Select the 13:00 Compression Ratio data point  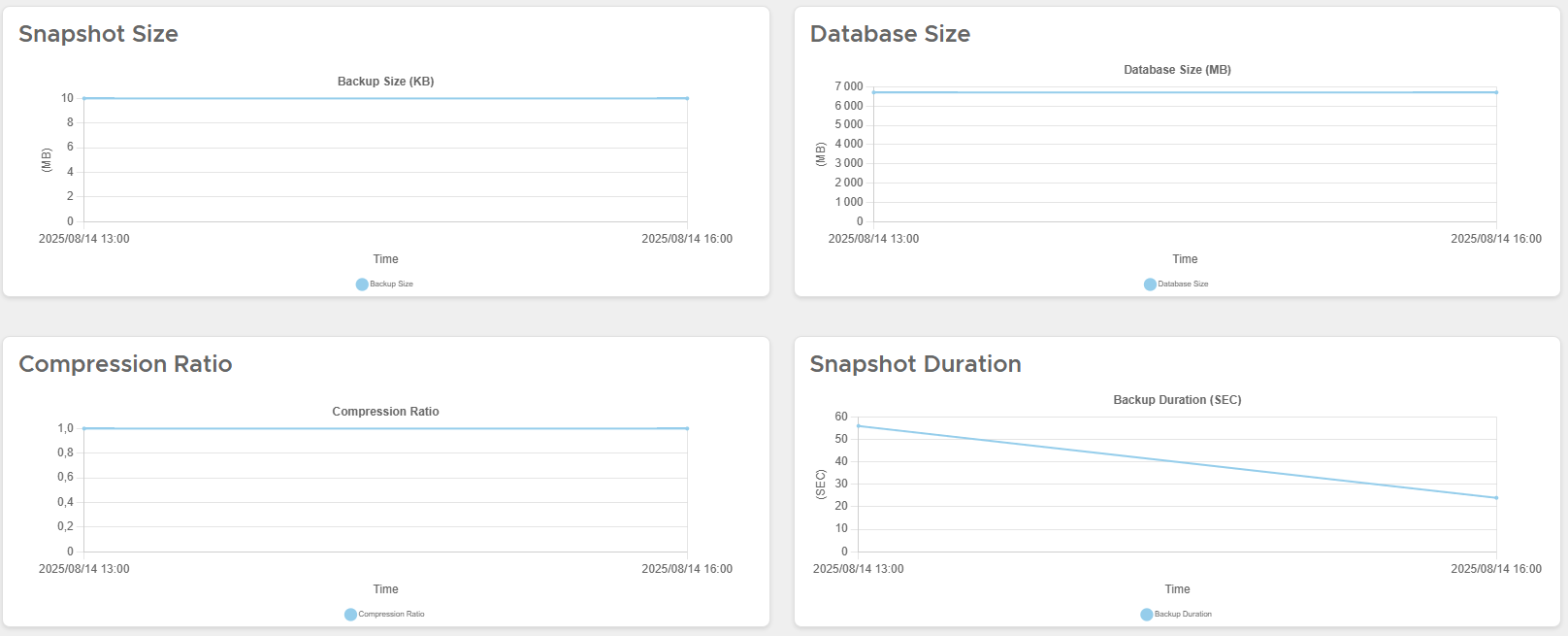point(84,428)
